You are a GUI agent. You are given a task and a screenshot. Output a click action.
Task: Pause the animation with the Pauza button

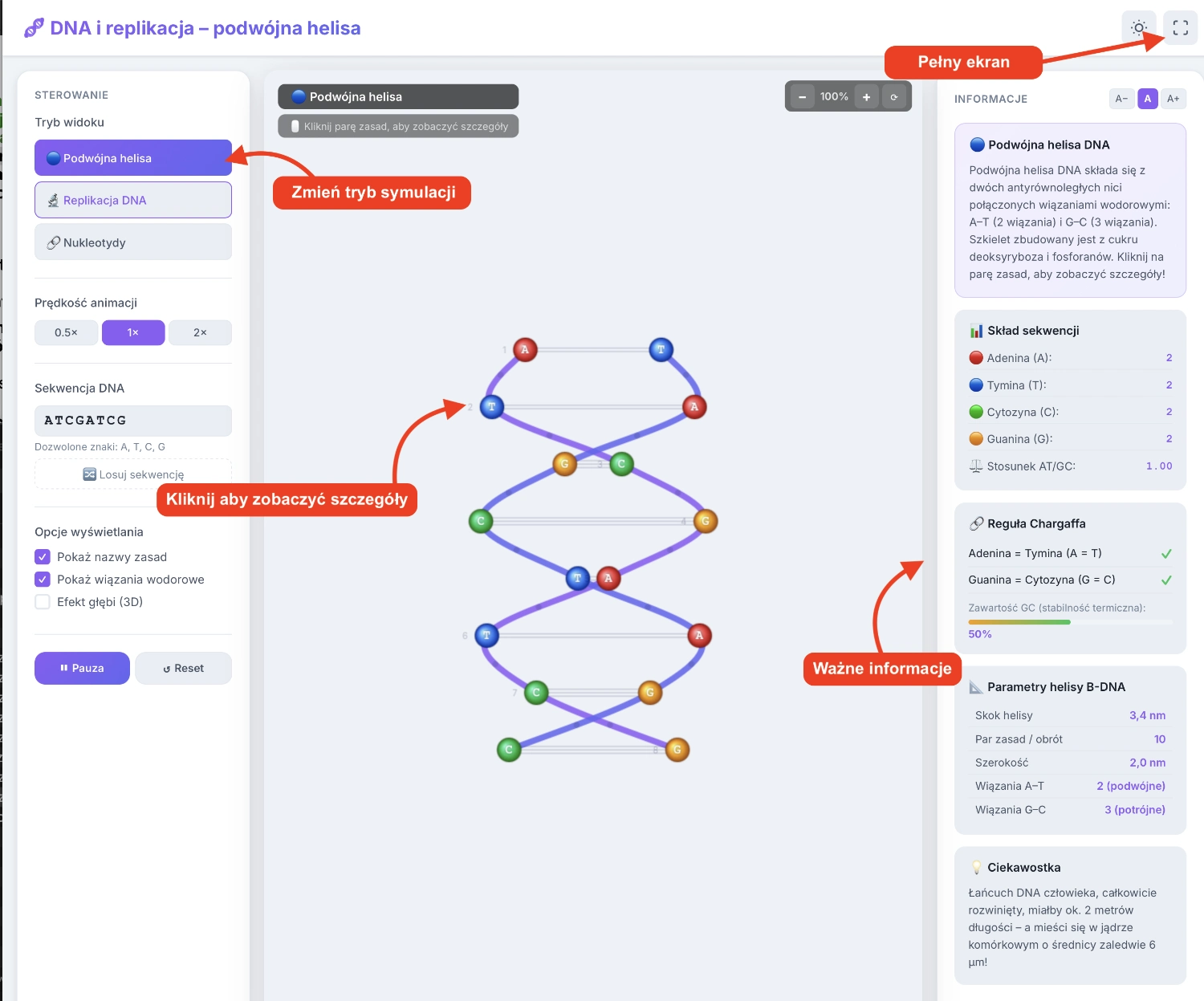(82, 668)
